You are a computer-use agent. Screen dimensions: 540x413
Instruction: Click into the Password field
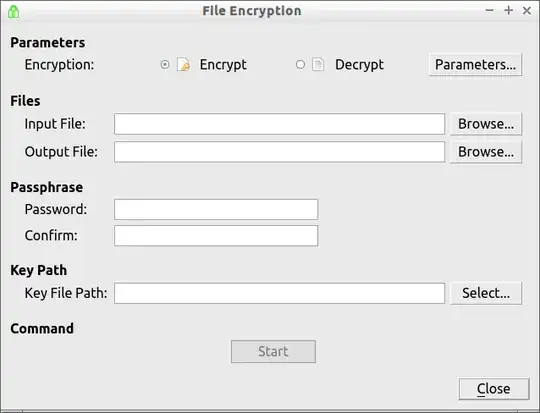click(x=216, y=209)
